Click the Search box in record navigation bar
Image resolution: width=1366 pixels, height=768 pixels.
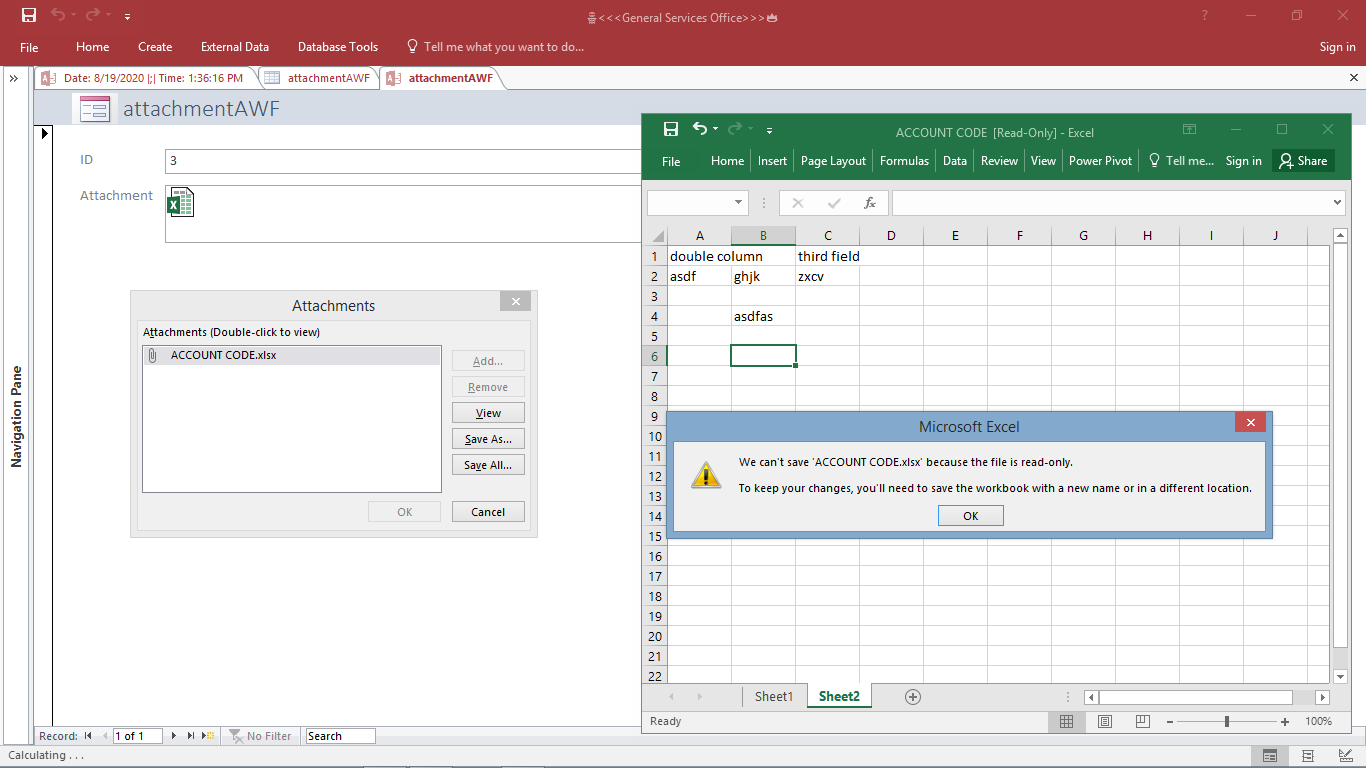(340, 736)
